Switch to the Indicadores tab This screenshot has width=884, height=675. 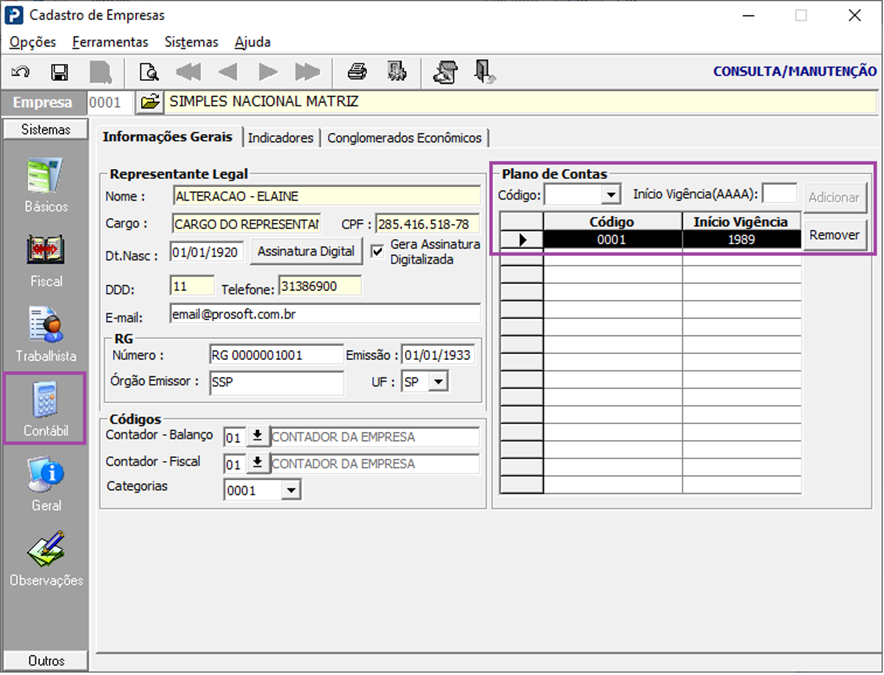[281, 138]
